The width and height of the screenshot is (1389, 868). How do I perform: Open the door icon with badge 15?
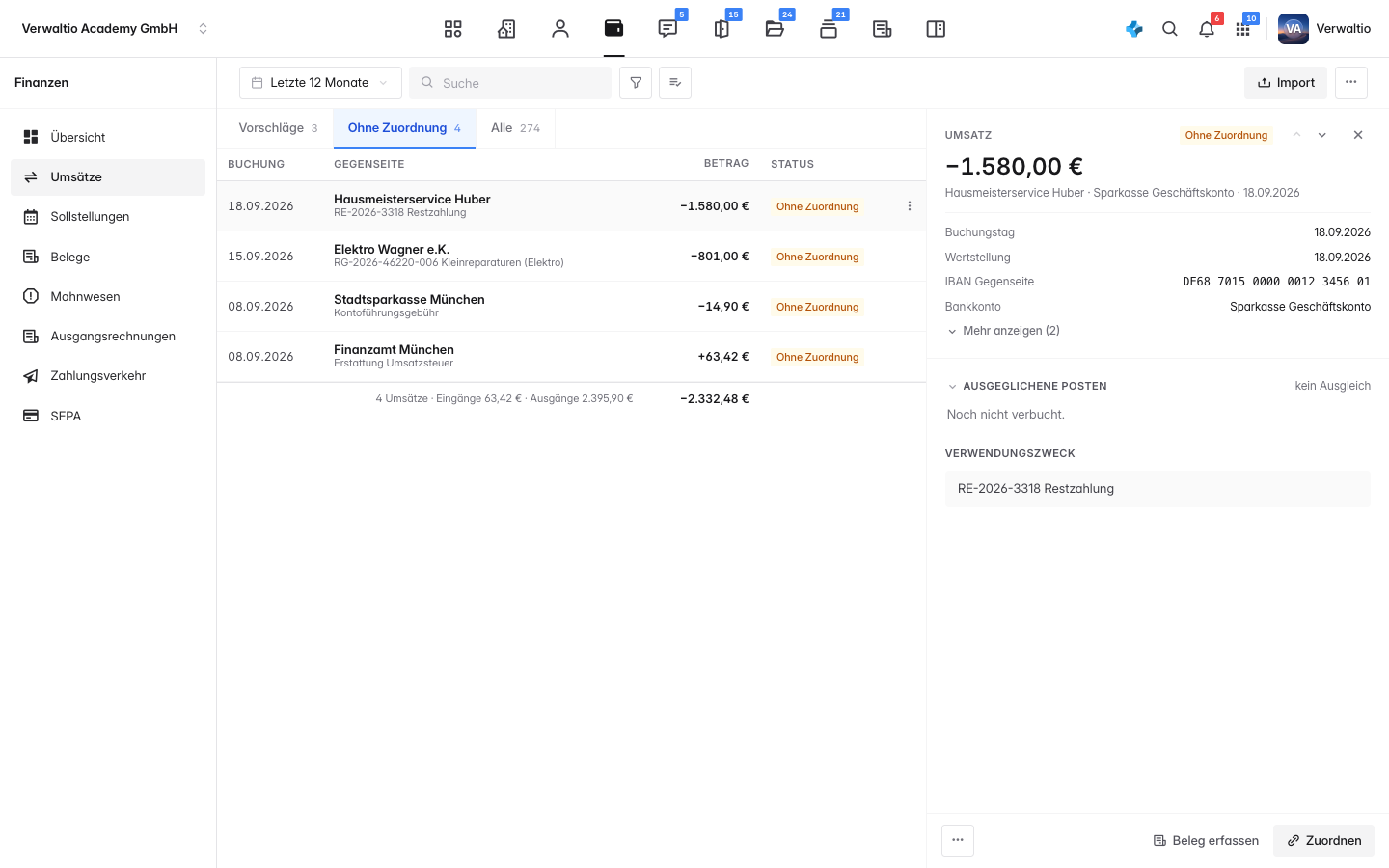722,29
